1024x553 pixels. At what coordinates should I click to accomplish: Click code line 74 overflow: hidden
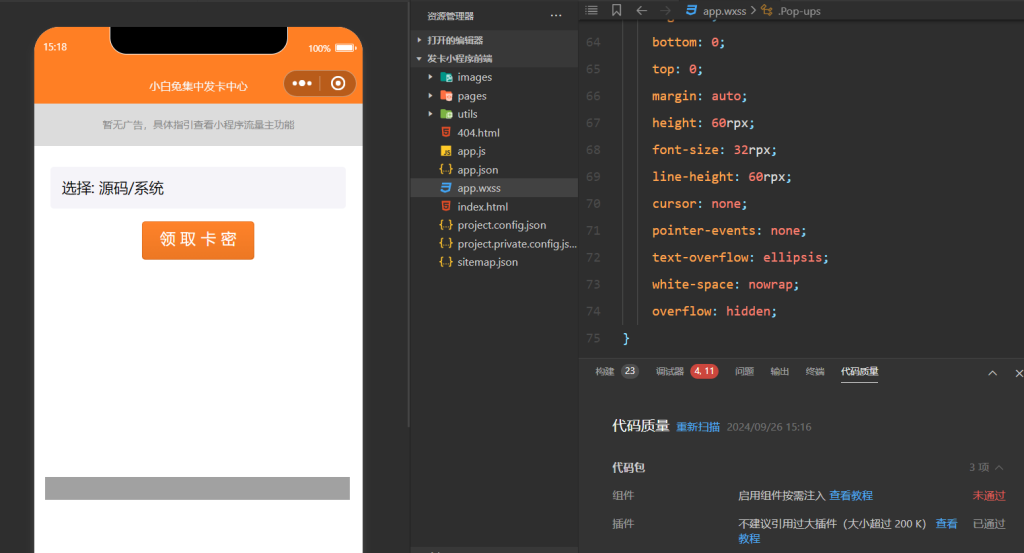point(714,311)
